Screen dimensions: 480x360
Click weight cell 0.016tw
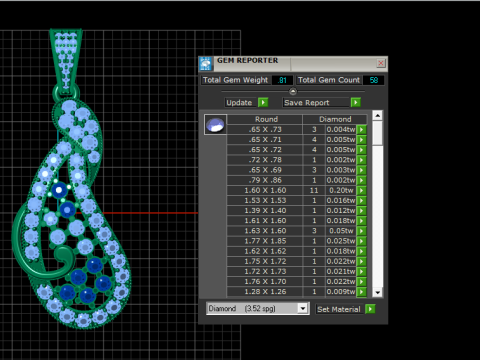[341, 200]
